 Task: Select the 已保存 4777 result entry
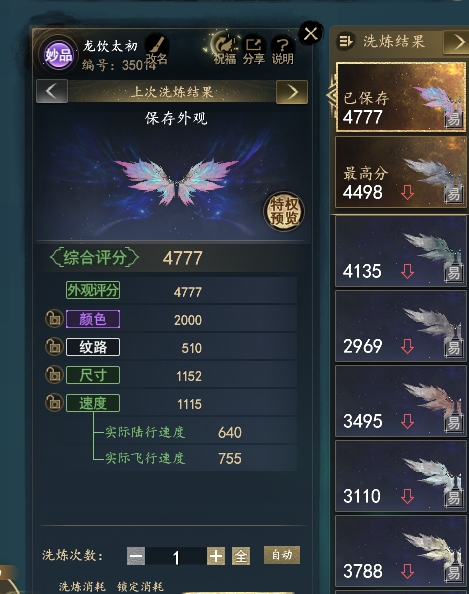[x=401, y=97]
